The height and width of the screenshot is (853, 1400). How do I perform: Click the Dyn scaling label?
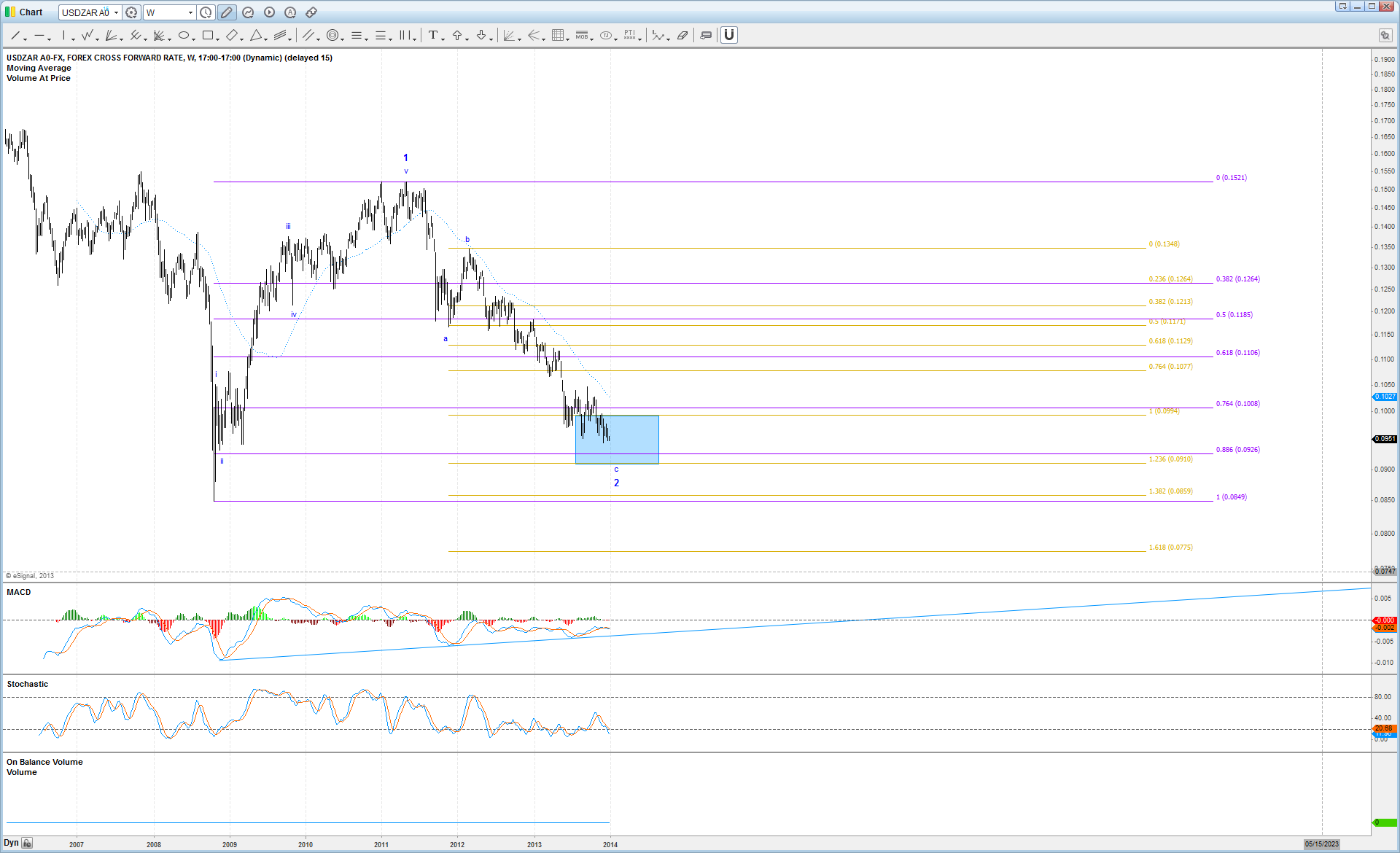point(12,843)
